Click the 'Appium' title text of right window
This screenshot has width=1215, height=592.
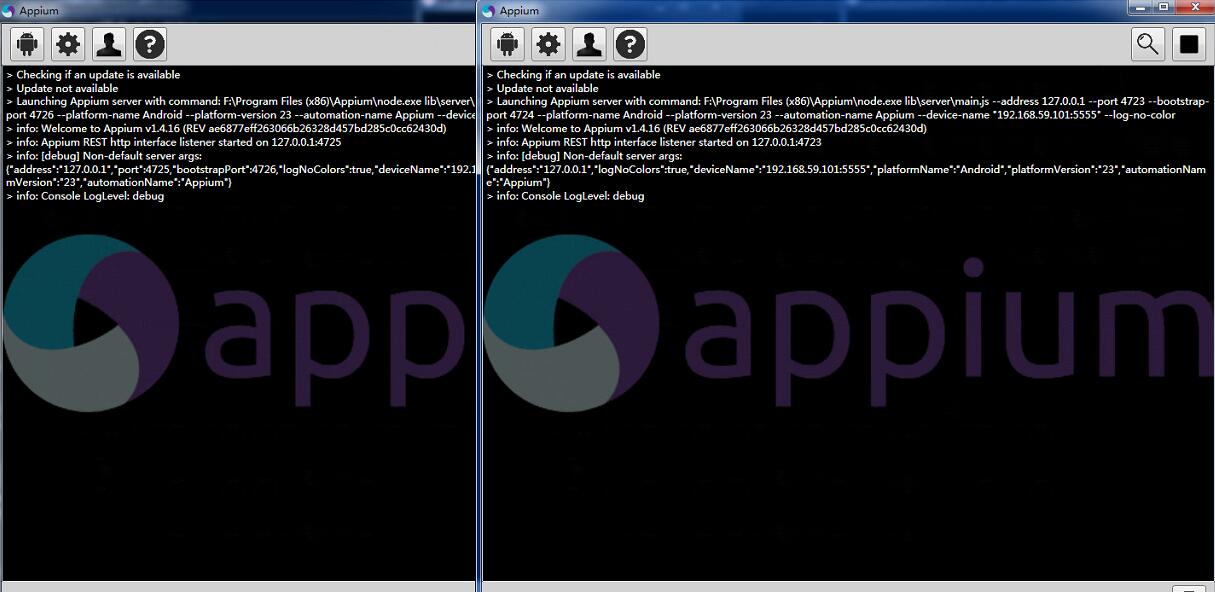pyautogui.click(x=519, y=11)
